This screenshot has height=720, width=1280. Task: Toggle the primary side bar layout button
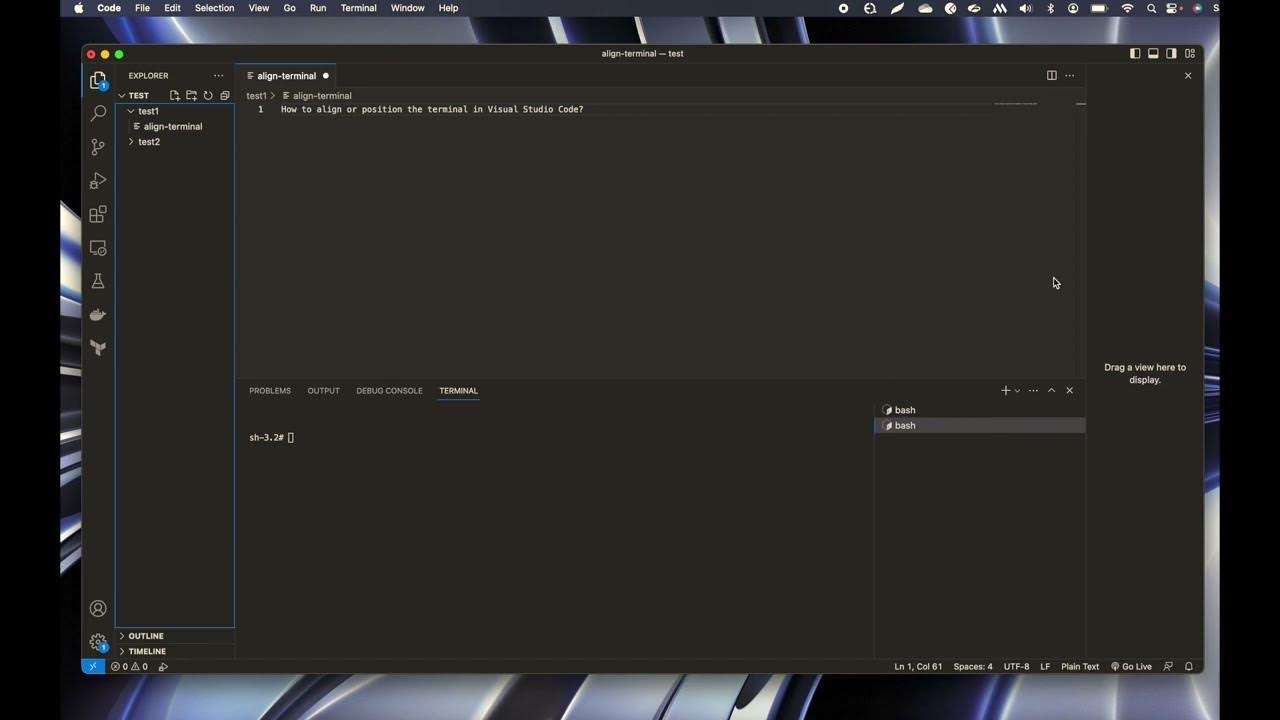pos(1135,54)
